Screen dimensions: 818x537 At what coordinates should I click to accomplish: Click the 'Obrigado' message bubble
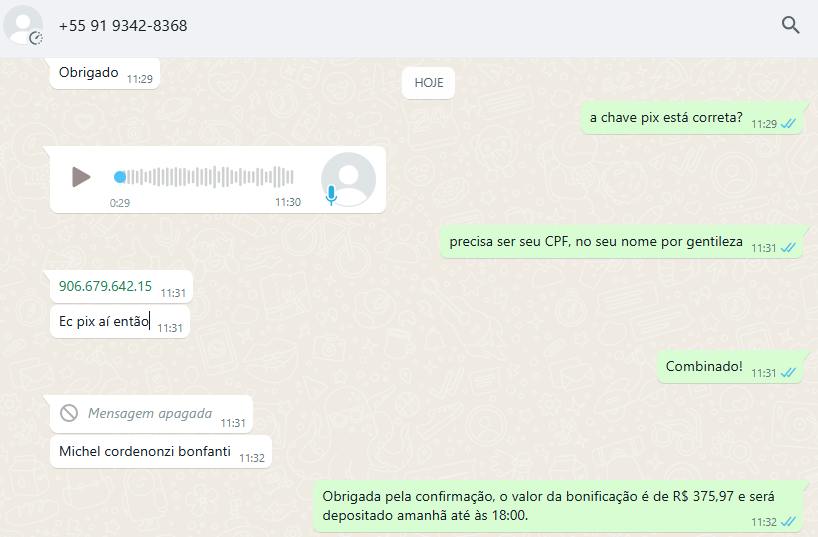[x=104, y=74]
